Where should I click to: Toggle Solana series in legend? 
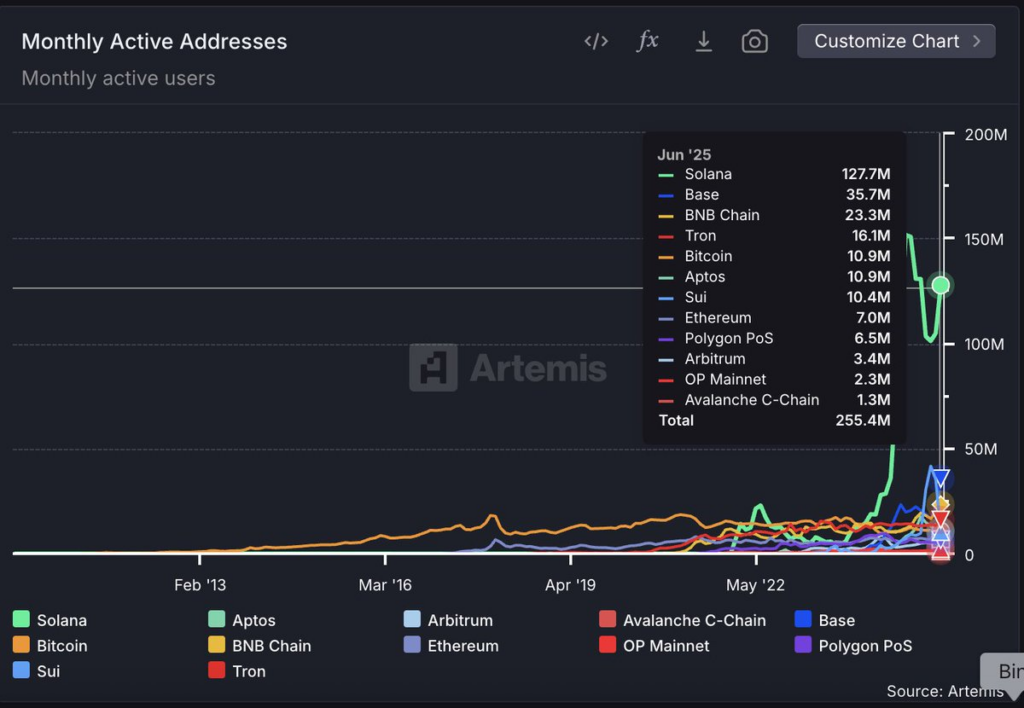pyautogui.click(x=50, y=620)
